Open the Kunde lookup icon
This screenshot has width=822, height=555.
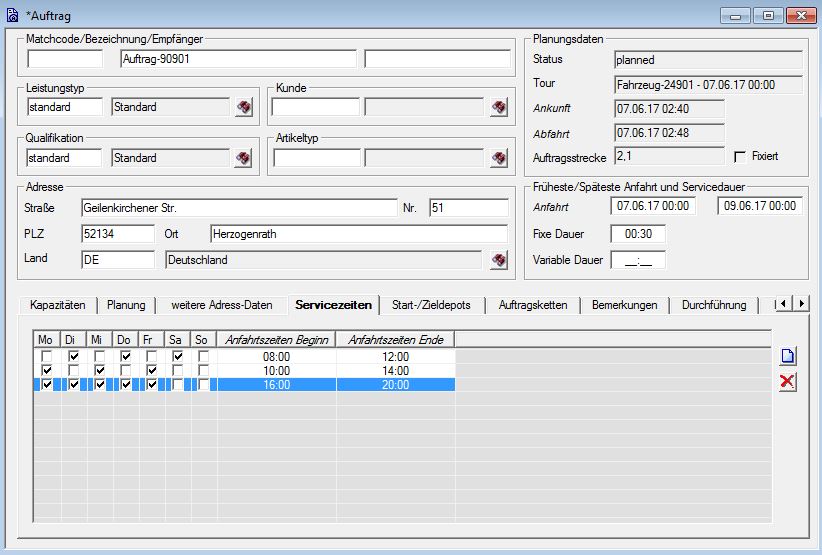pos(500,107)
